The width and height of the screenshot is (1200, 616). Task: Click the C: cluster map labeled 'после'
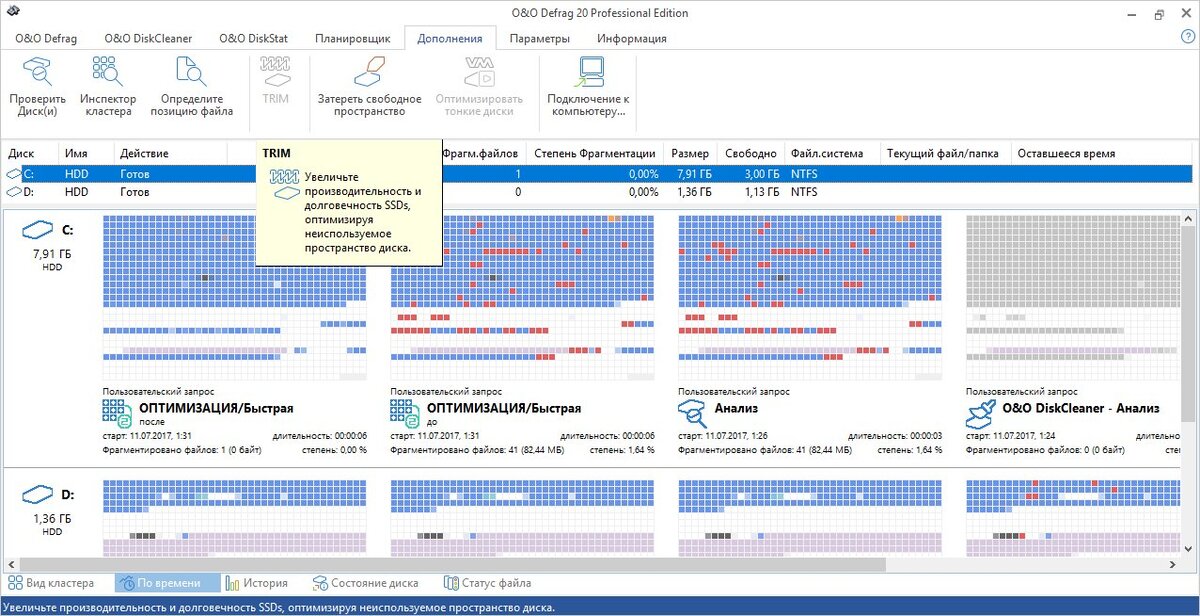pyautogui.click(x=234, y=297)
